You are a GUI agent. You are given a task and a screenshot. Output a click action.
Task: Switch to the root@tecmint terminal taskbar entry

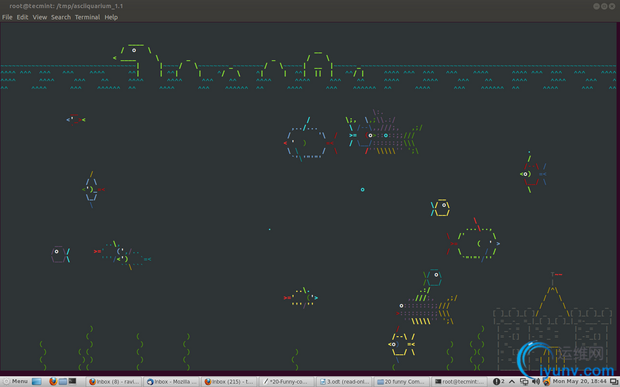459,381
